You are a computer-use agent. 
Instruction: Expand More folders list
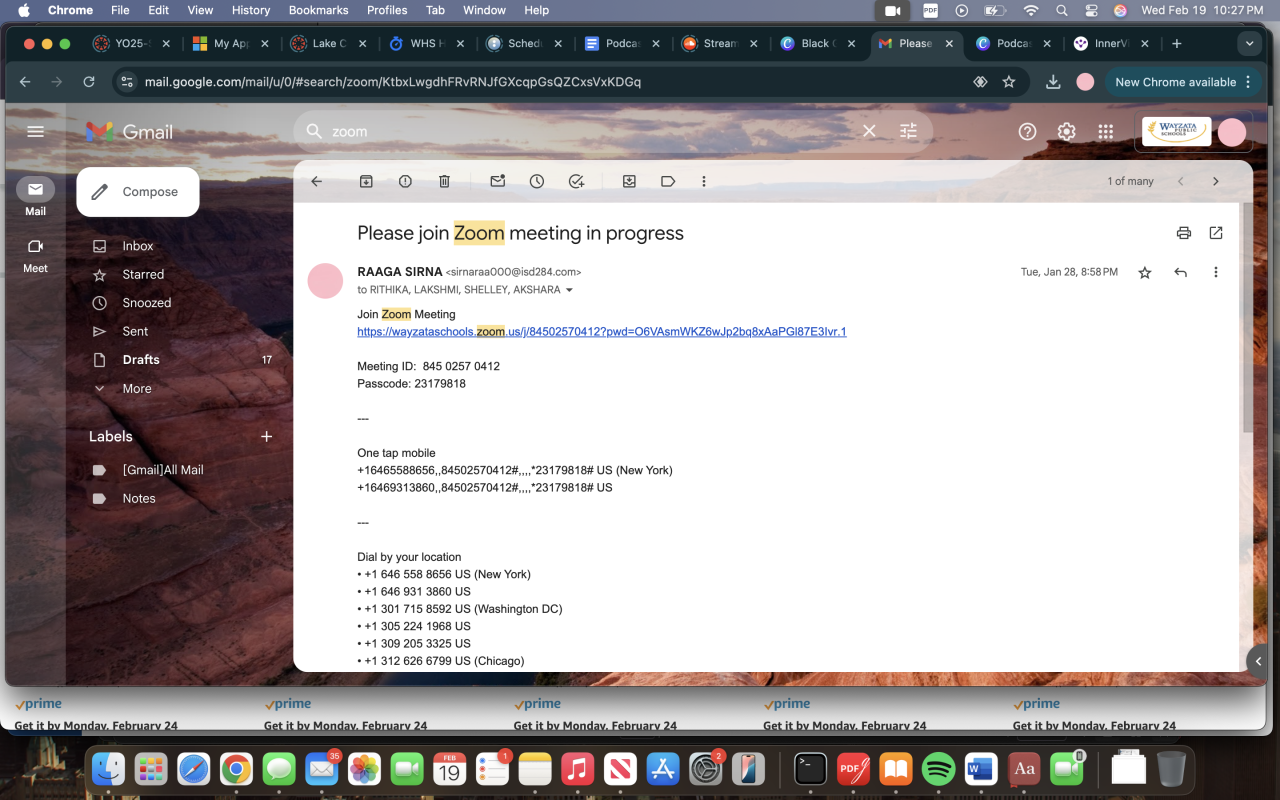137,389
